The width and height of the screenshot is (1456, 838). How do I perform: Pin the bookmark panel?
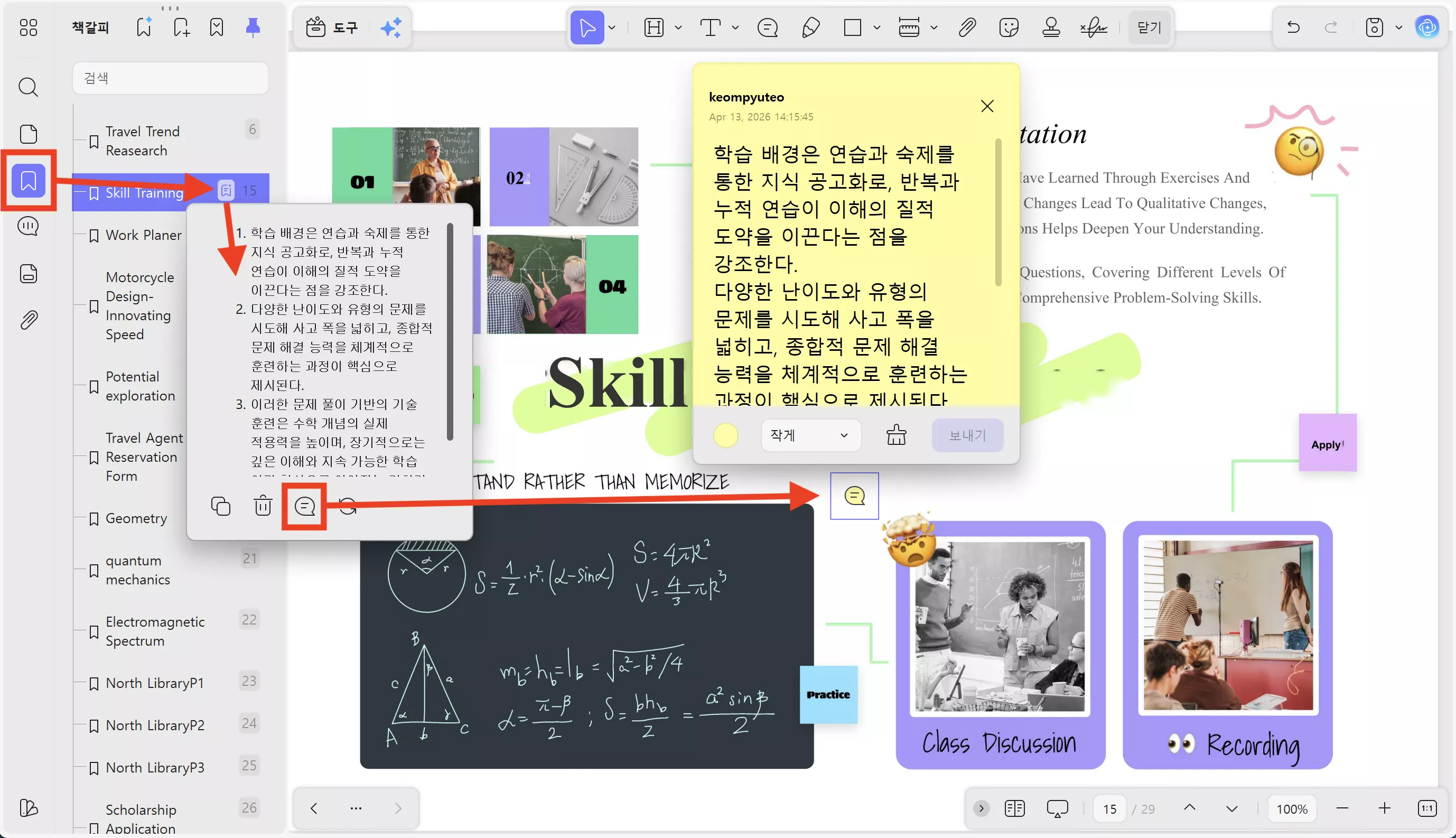click(253, 27)
